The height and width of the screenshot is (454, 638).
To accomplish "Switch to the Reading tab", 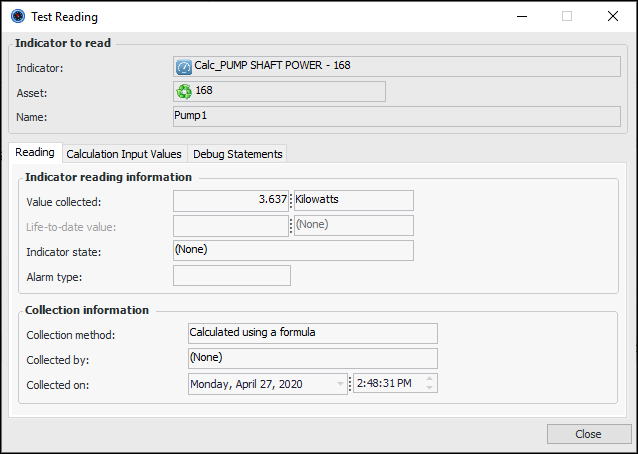I will pyautogui.click(x=35, y=153).
